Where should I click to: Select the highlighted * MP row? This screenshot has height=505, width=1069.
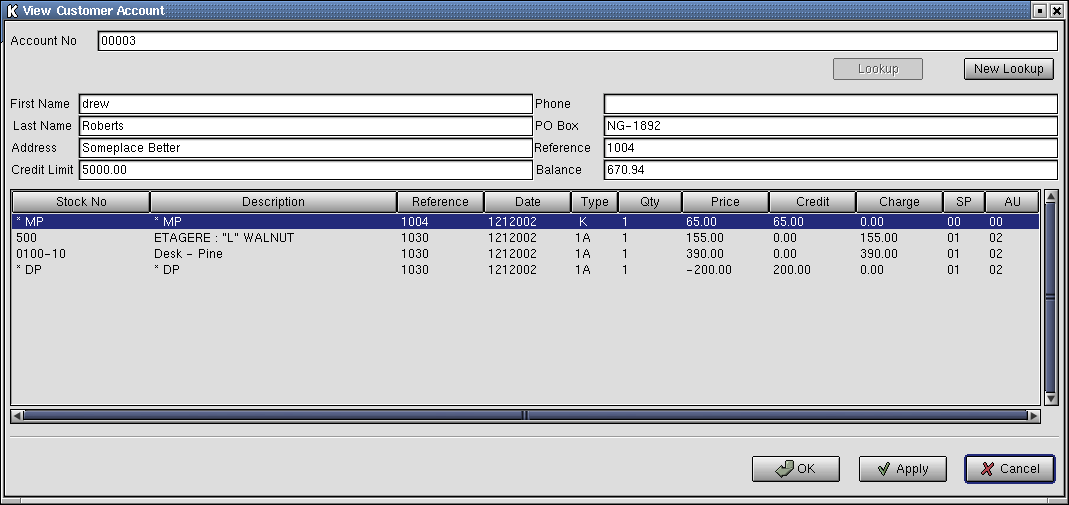click(x=526, y=221)
